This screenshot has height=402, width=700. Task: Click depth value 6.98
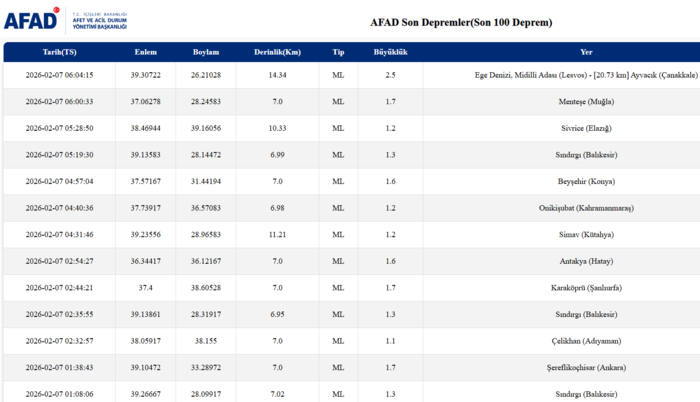[277, 208]
